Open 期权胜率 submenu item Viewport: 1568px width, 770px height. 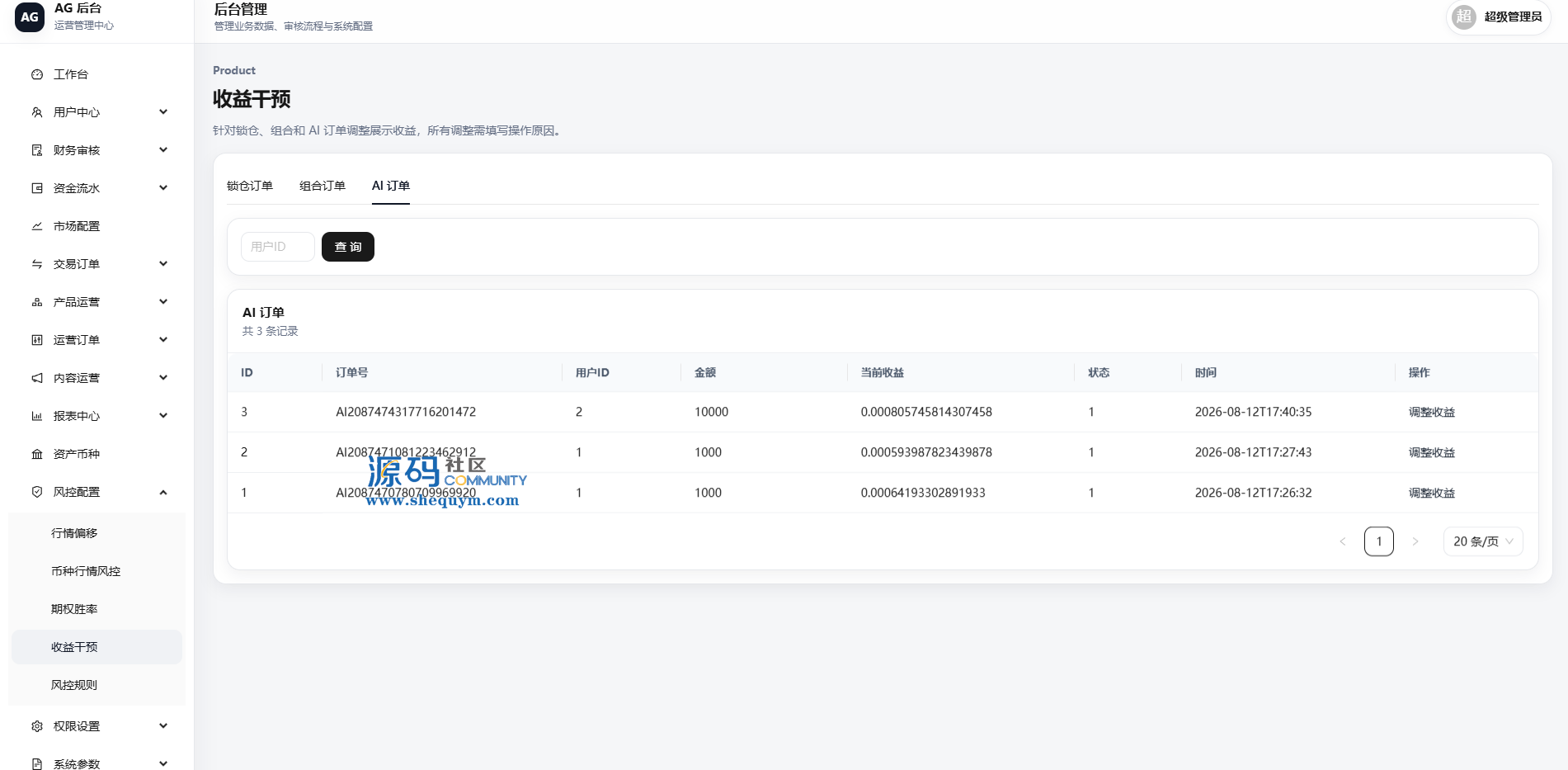coord(97,609)
